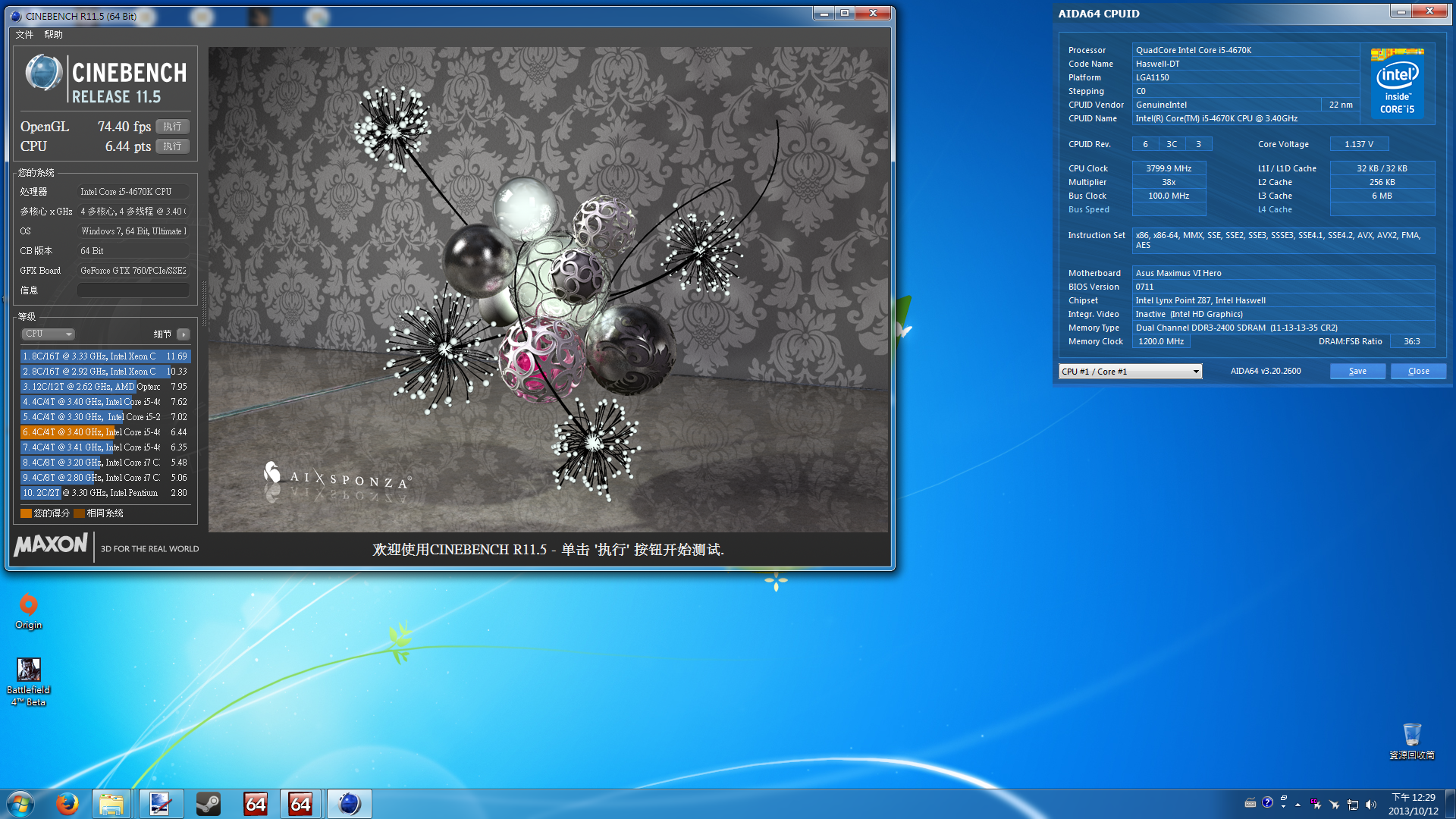Click the Show Desktop strip
The width and height of the screenshot is (1456, 819).
[x=1450, y=804]
